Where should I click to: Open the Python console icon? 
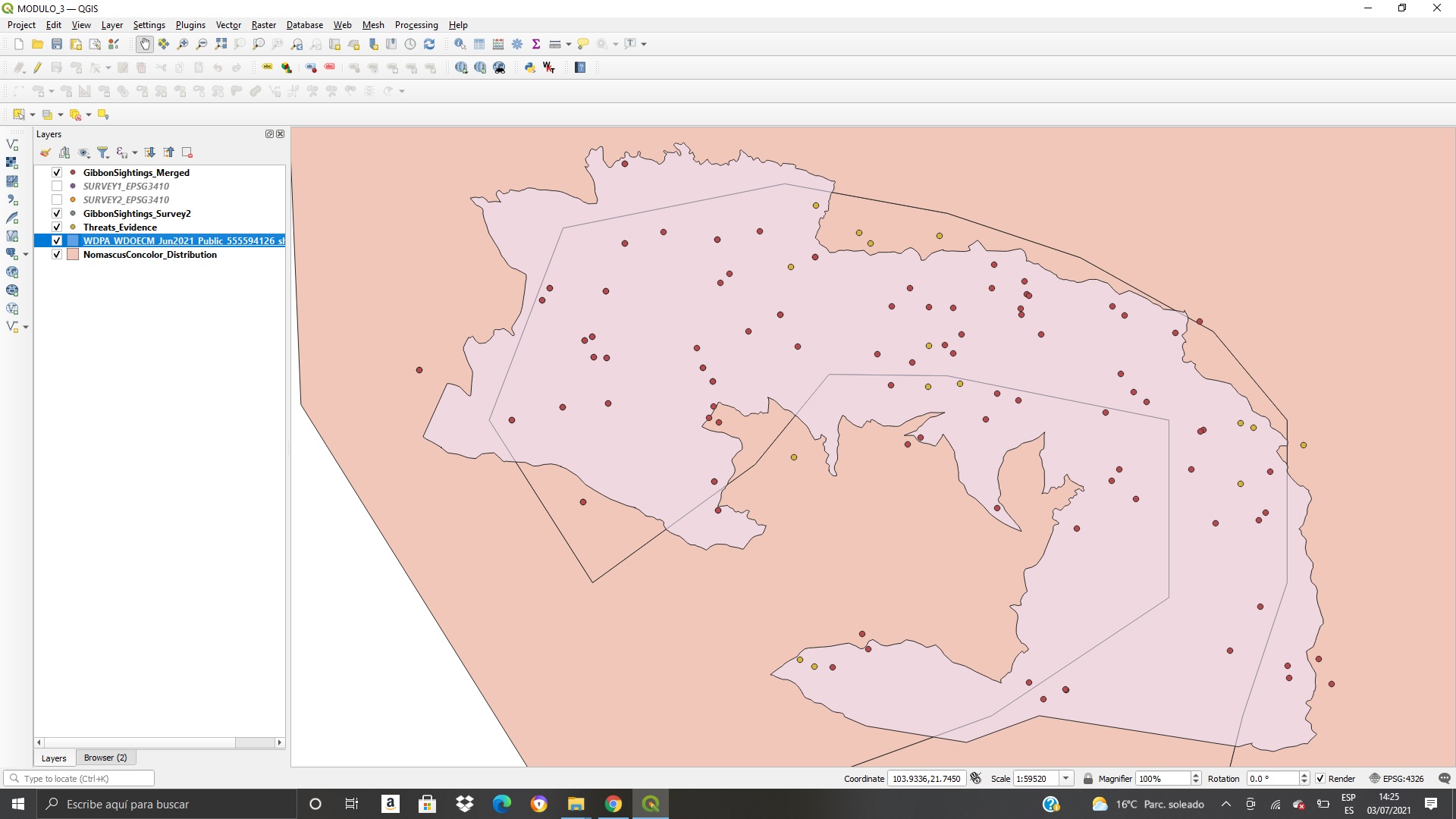coord(530,67)
